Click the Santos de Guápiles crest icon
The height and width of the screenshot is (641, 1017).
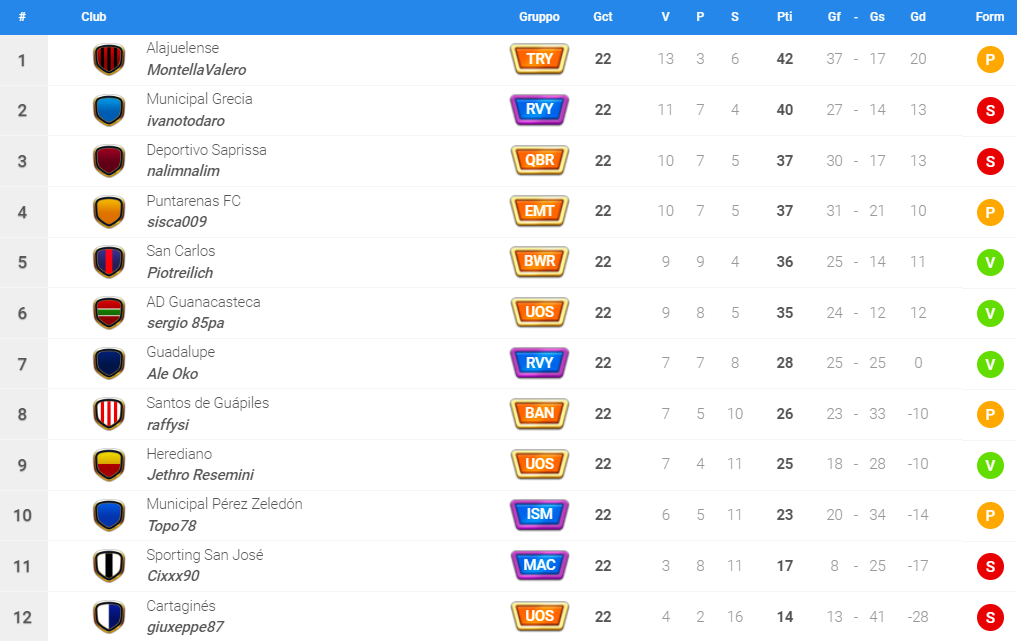109,414
